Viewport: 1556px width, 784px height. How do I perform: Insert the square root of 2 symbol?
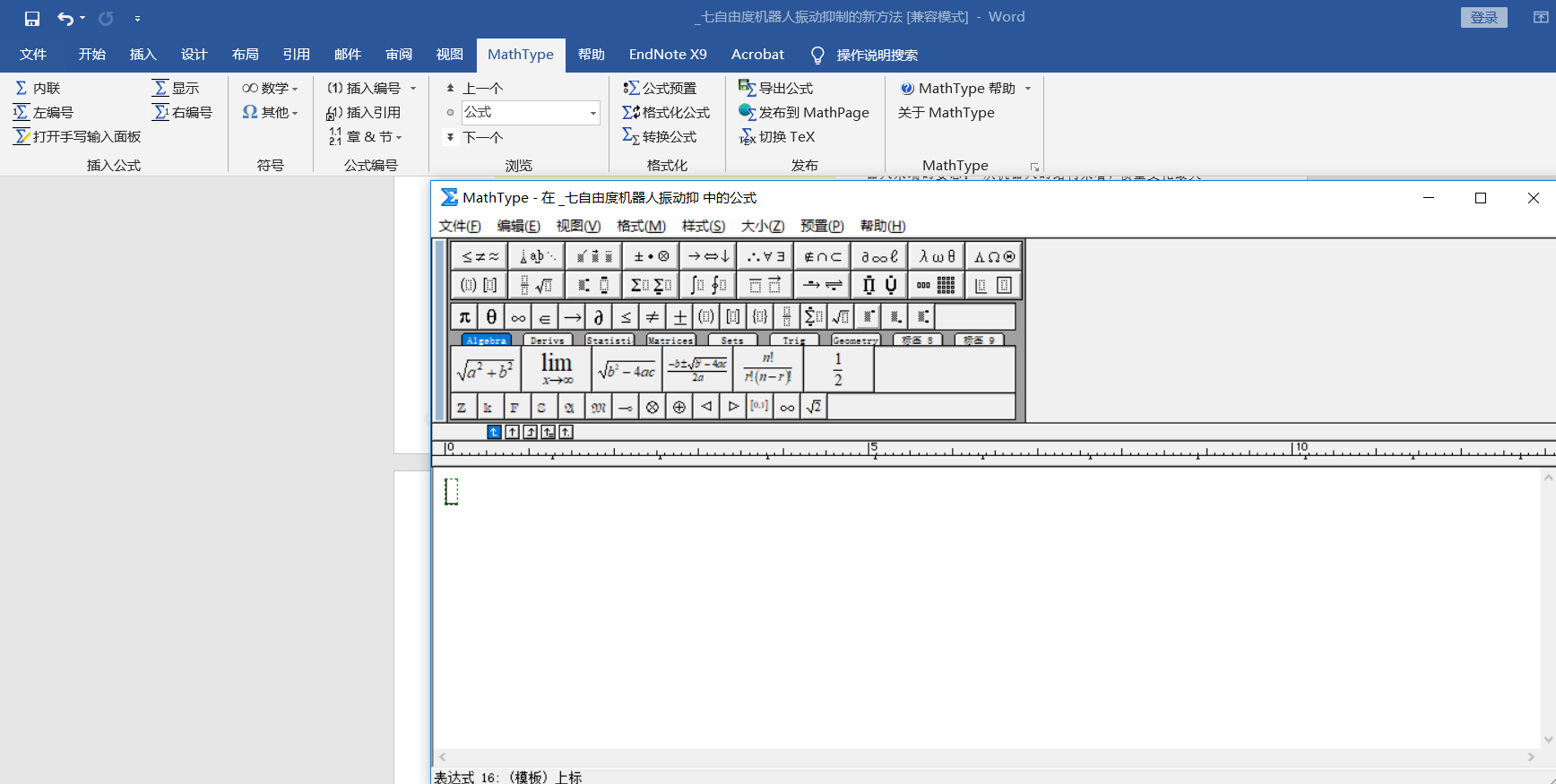click(814, 407)
